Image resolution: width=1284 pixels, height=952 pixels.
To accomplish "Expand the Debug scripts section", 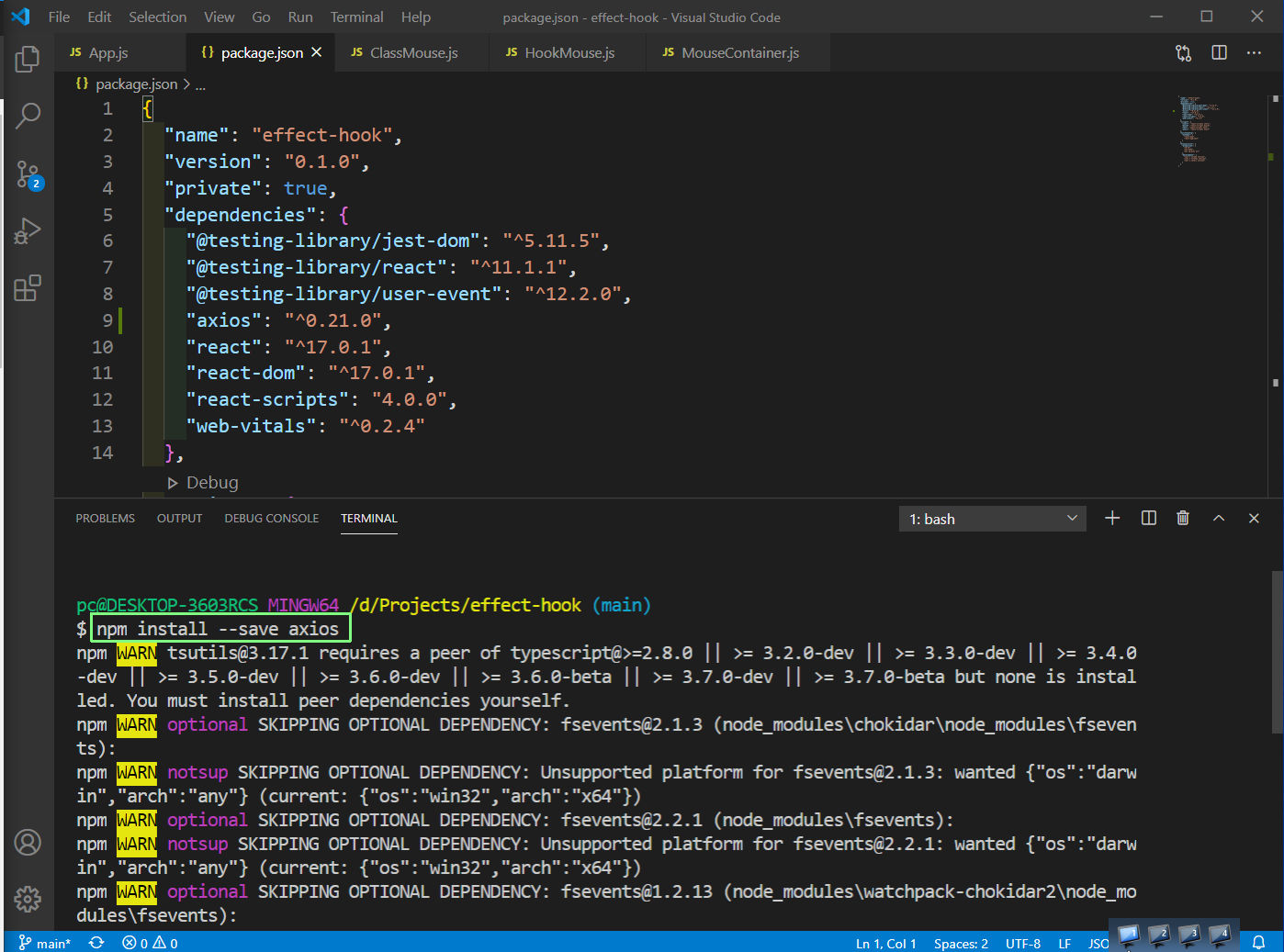I will click(x=203, y=483).
